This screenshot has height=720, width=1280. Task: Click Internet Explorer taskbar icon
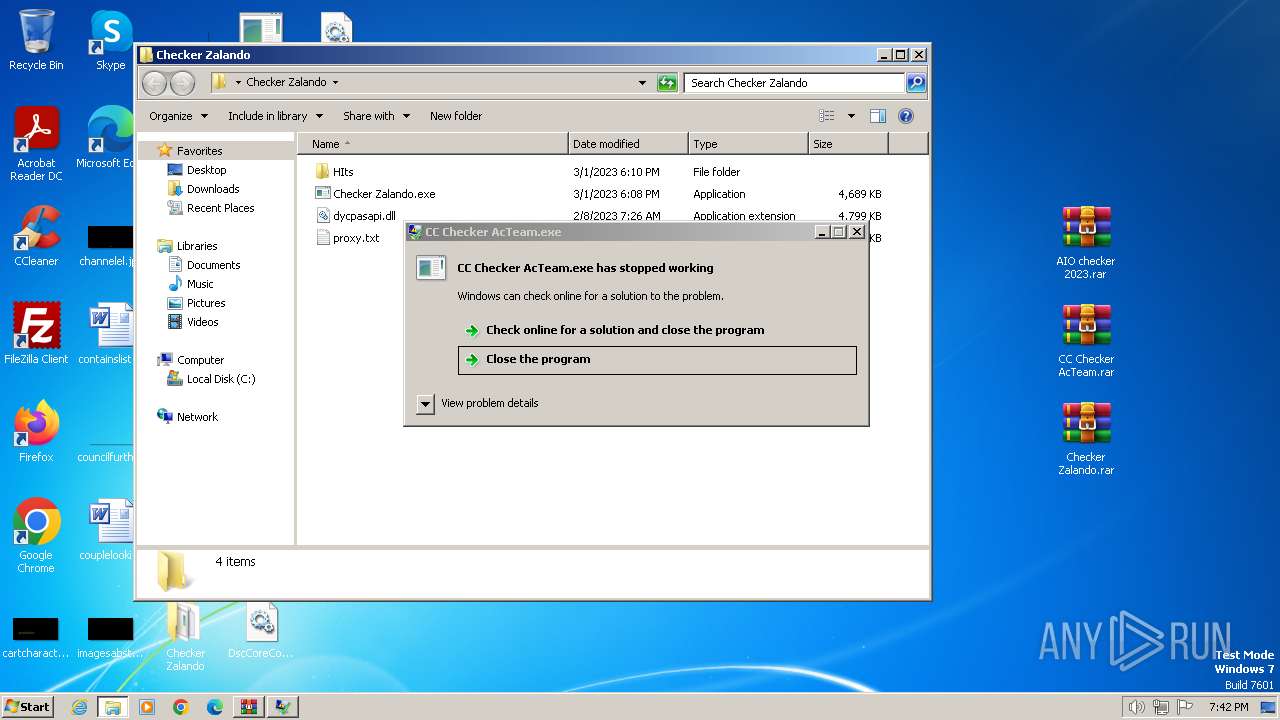pos(79,707)
